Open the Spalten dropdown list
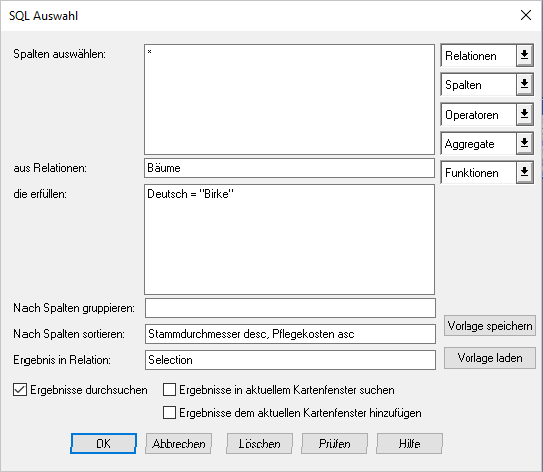The image size is (543, 472). [524, 84]
